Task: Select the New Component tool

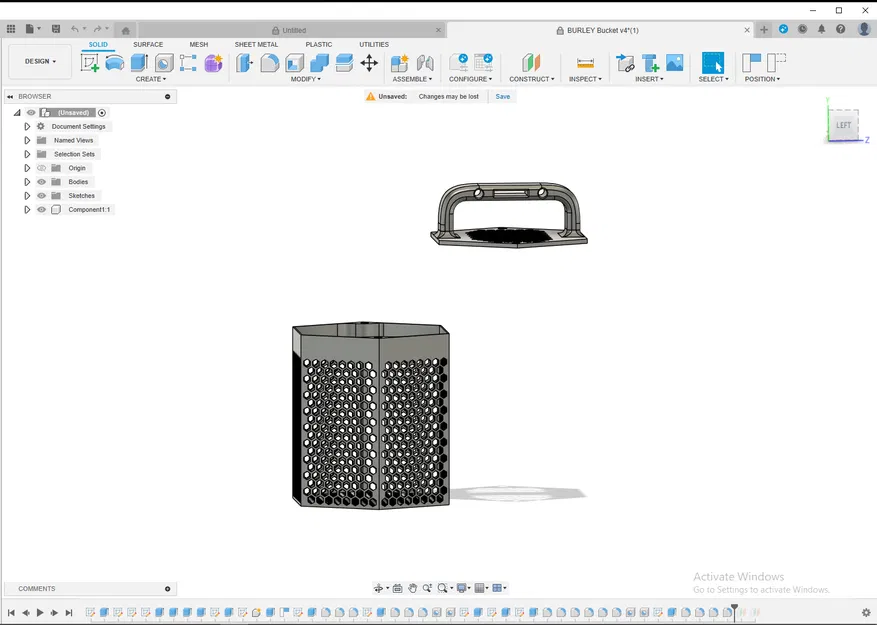Action: (x=399, y=62)
